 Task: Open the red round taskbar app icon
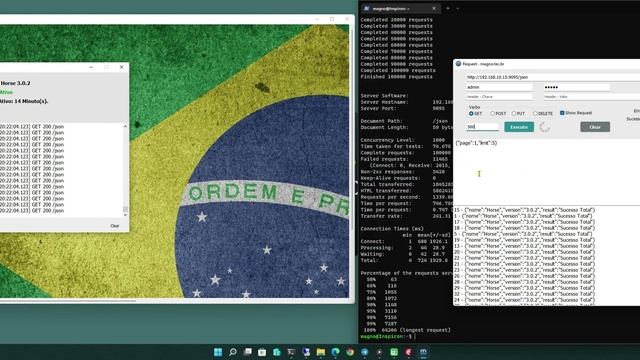point(409,352)
